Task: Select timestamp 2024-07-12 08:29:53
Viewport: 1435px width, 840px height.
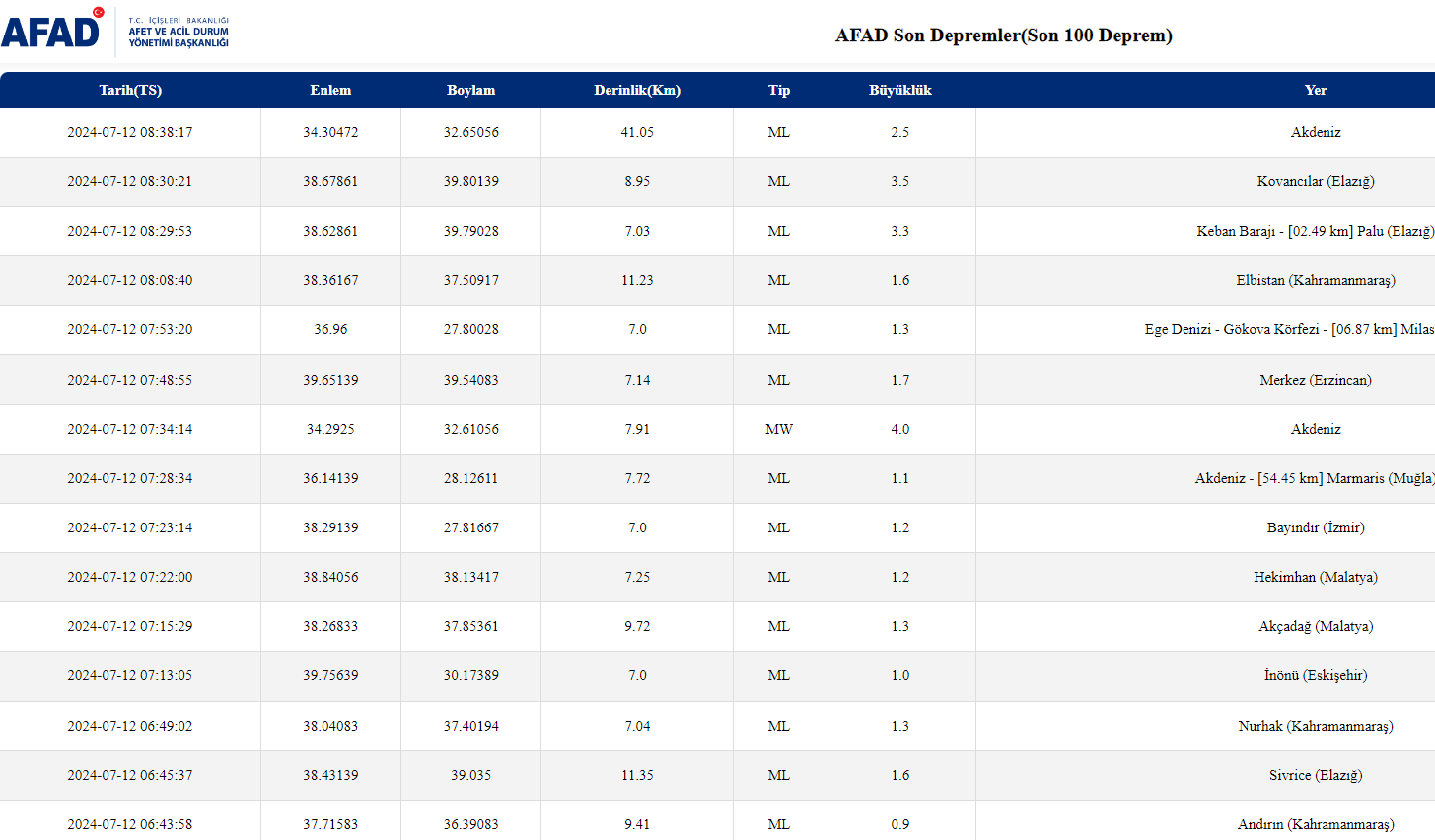Action: point(130,231)
